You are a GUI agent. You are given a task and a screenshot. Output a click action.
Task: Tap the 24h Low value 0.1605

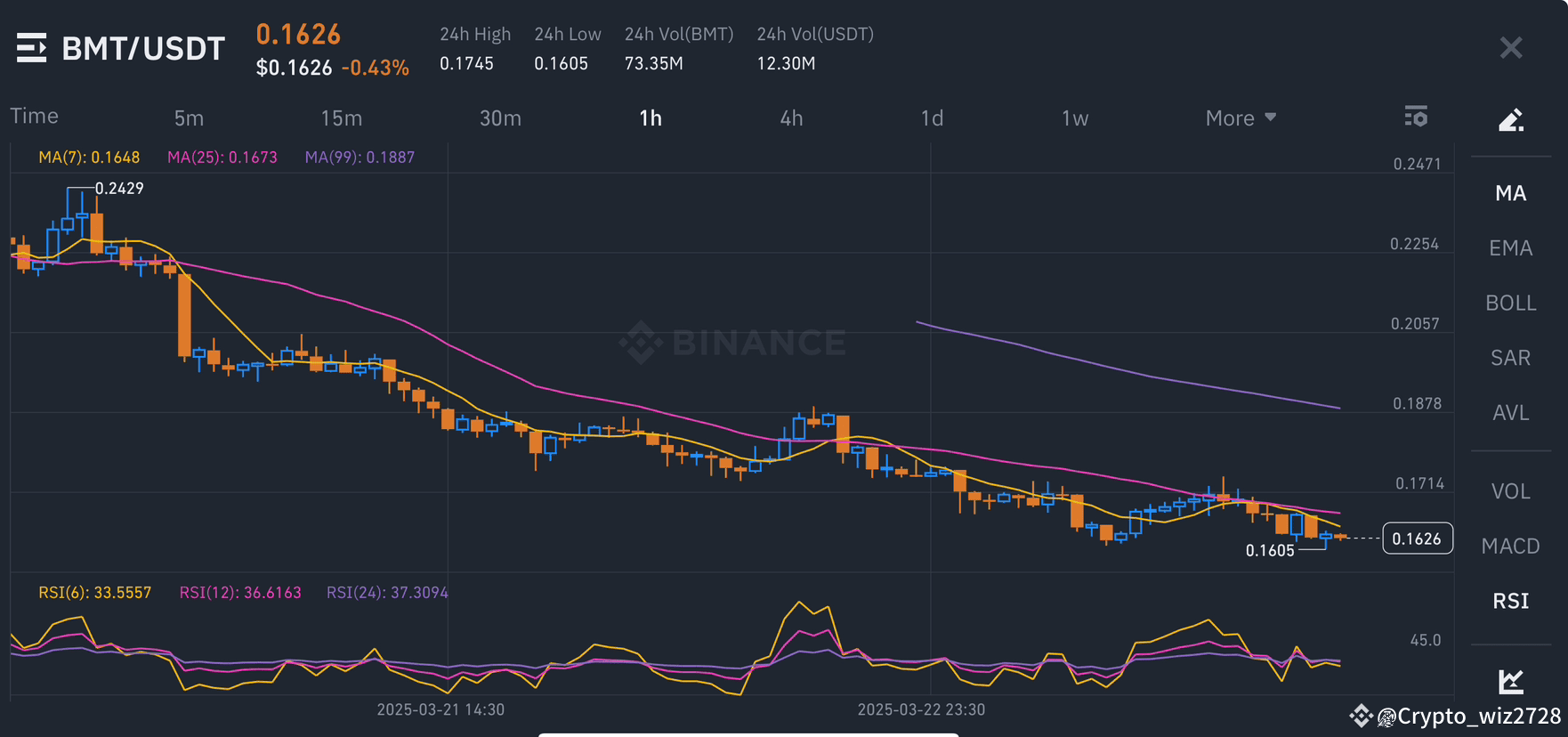click(561, 63)
